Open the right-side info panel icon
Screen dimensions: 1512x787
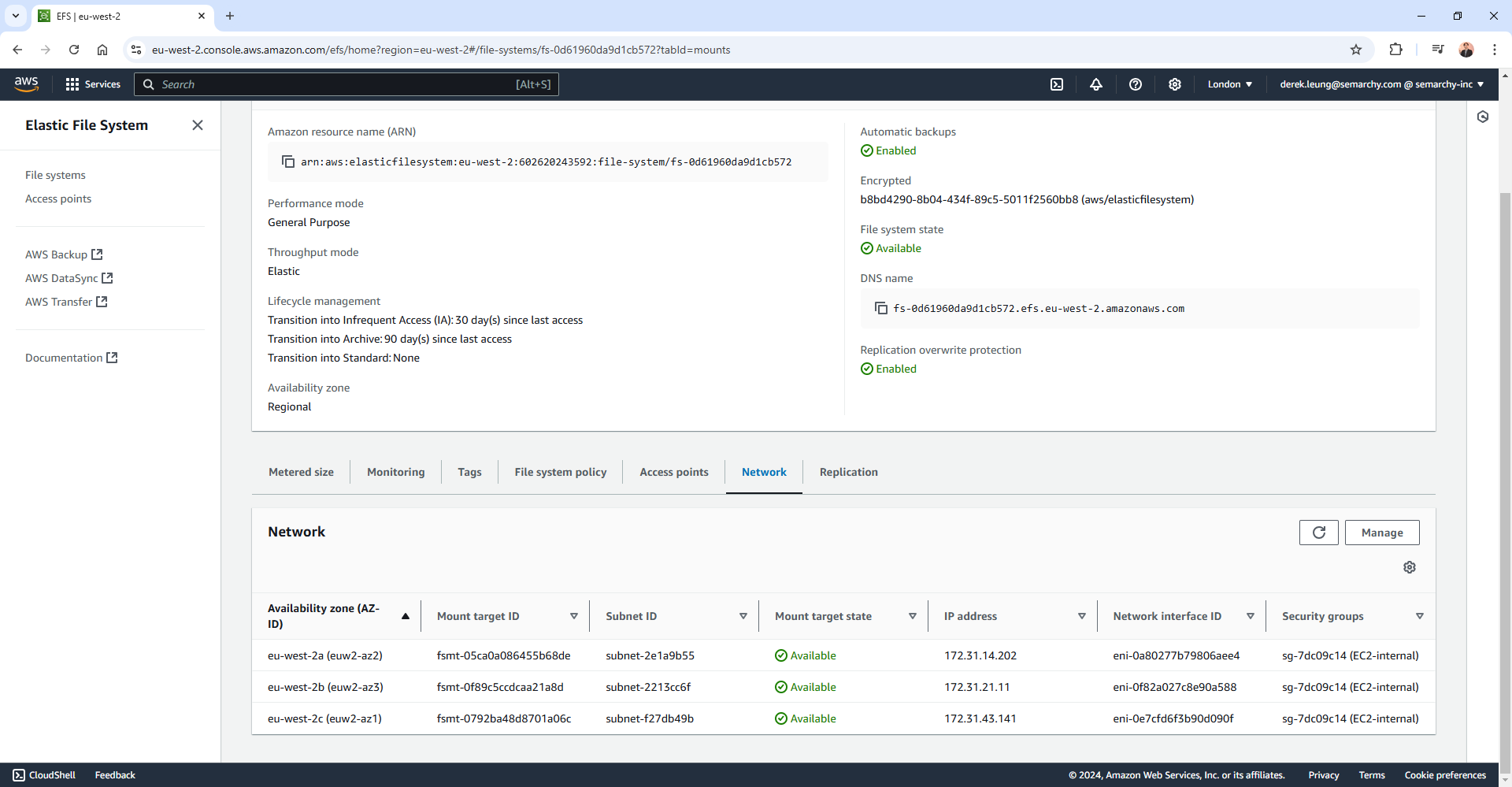[1483, 117]
